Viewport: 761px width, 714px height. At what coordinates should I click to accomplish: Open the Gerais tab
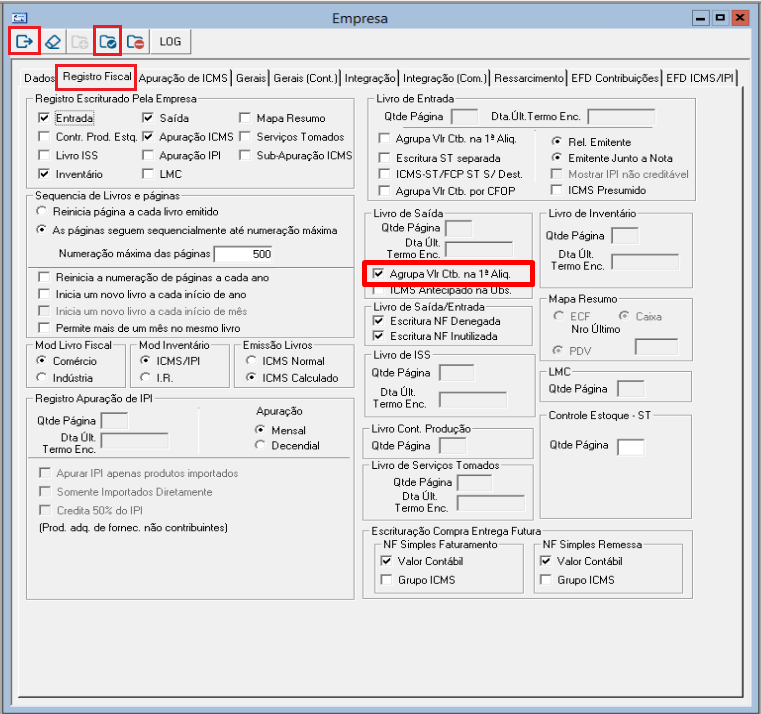click(x=251, y=78)
